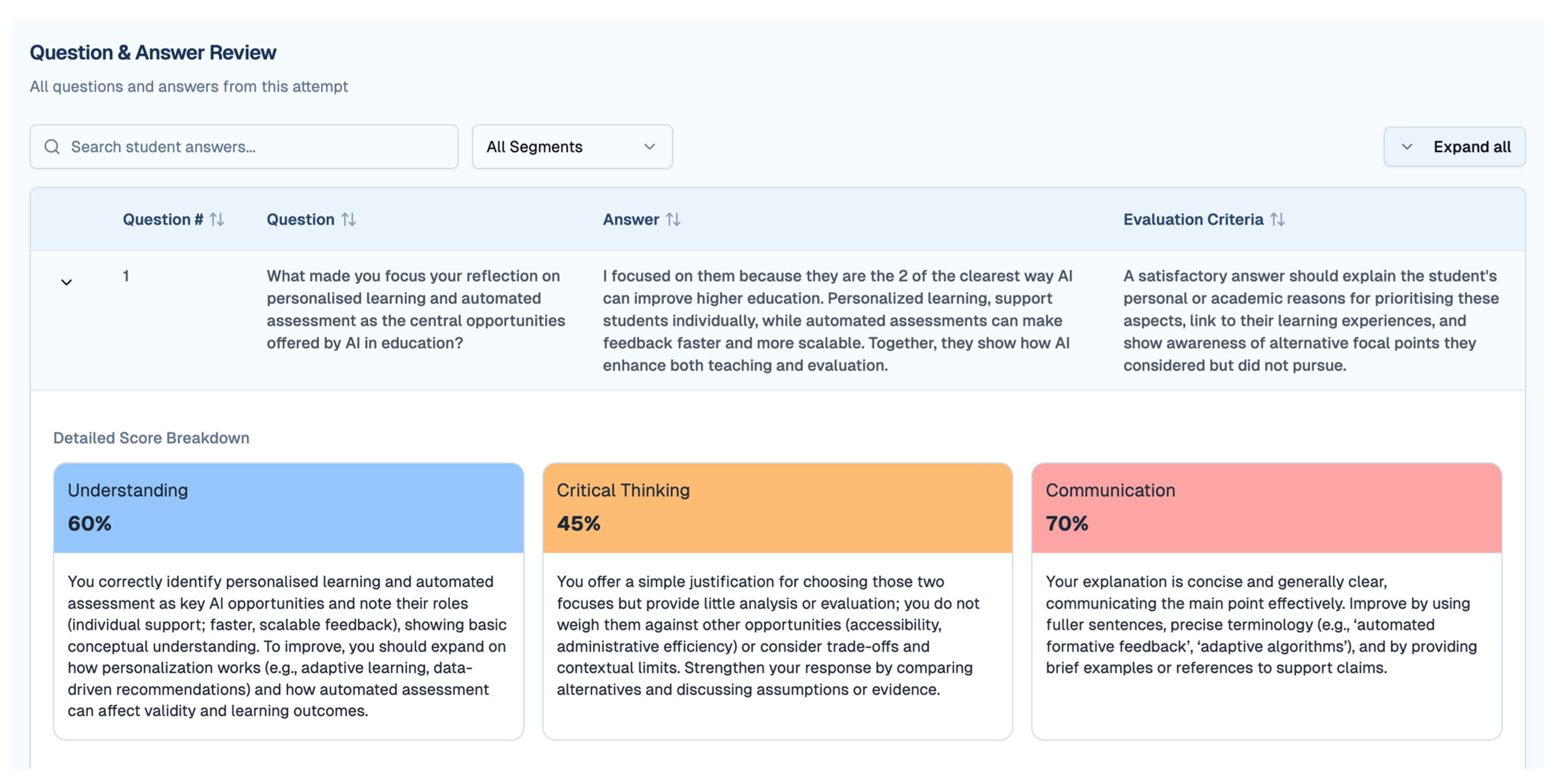Click chevron icon in Expand all button
Image resolution: width=1558 pixels, height=784 pixels.
pos(1407,146)
